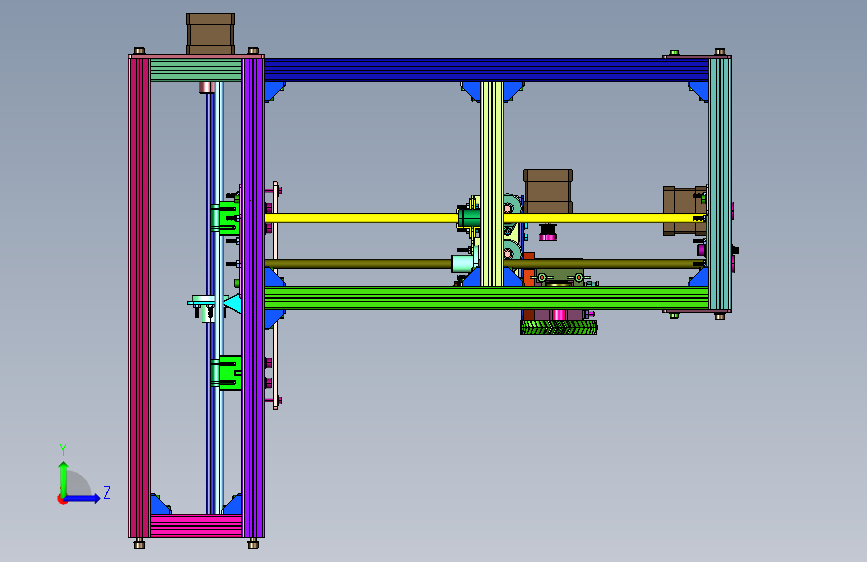Select the crimson vertical profile on far left

tap(139, 298)
